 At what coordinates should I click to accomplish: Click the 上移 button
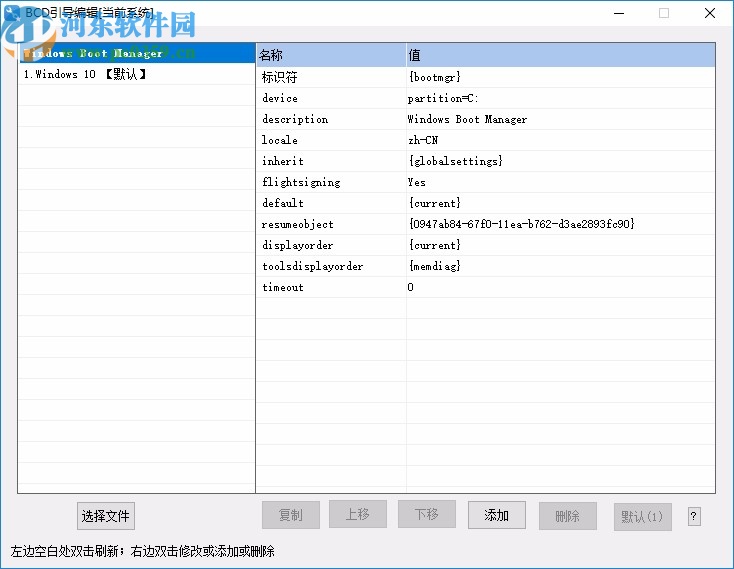[358, 514]
